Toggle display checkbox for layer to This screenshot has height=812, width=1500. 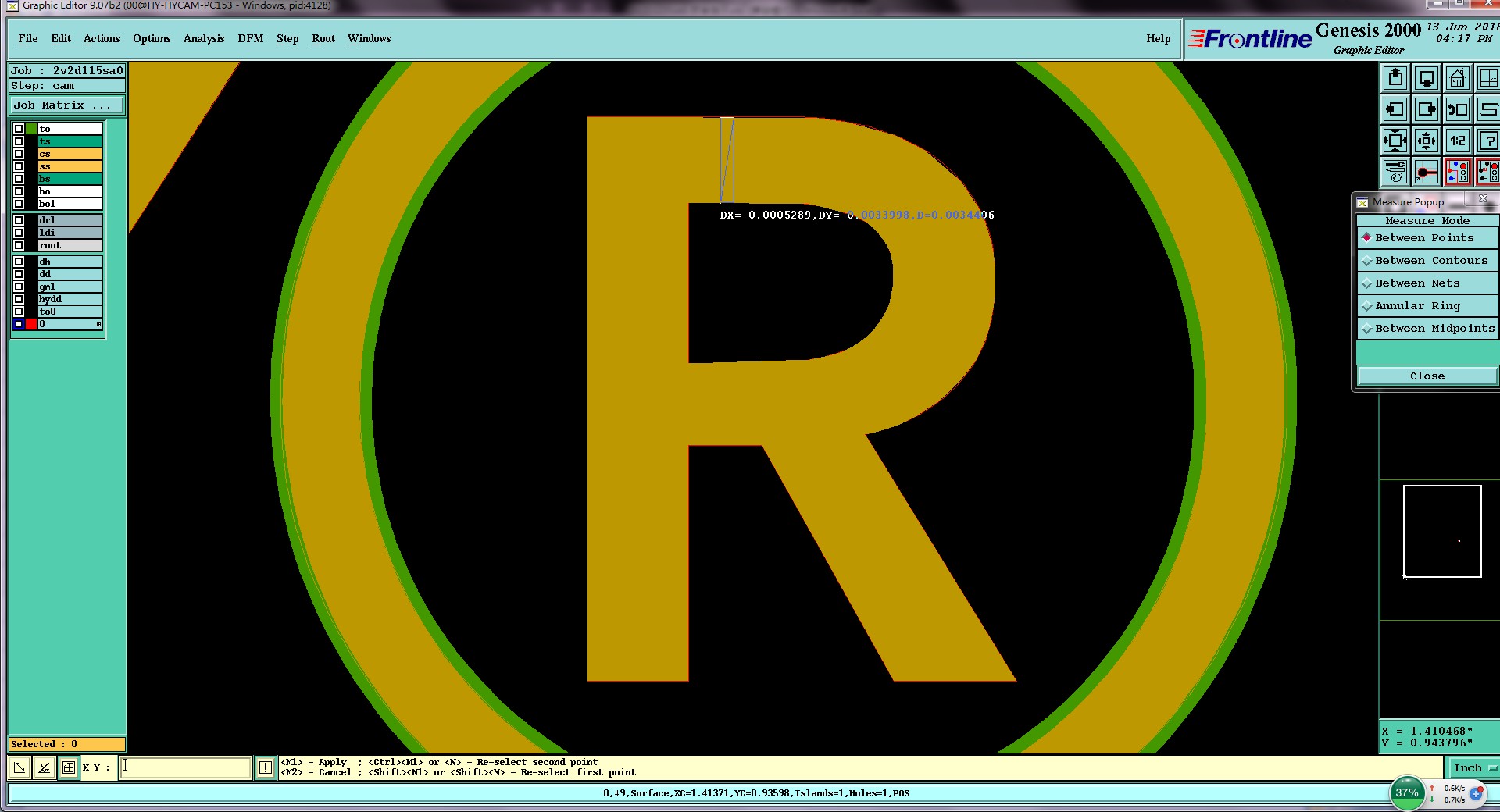[19, 129]
